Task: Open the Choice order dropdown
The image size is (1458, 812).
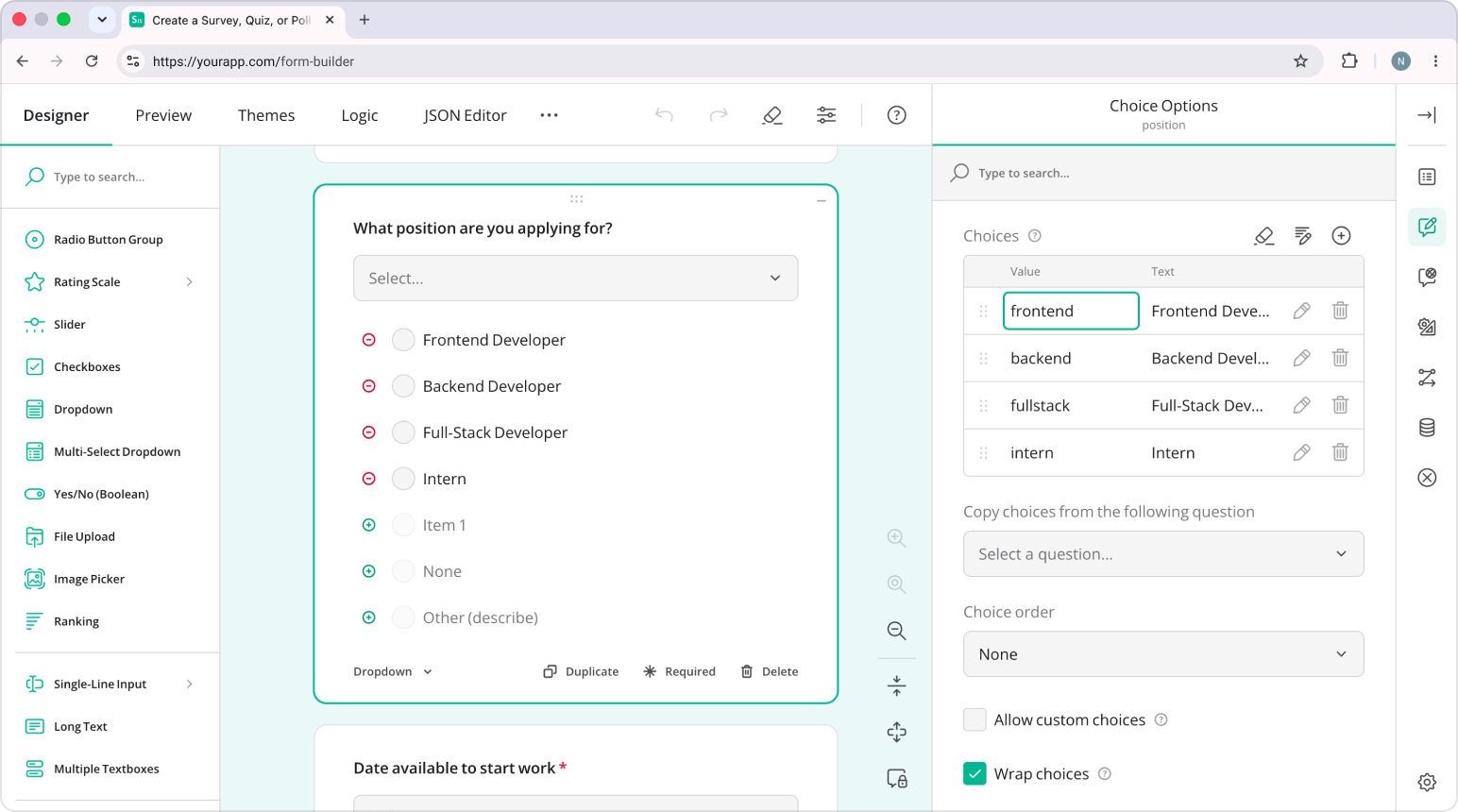Action: [x=1163, y=654]
